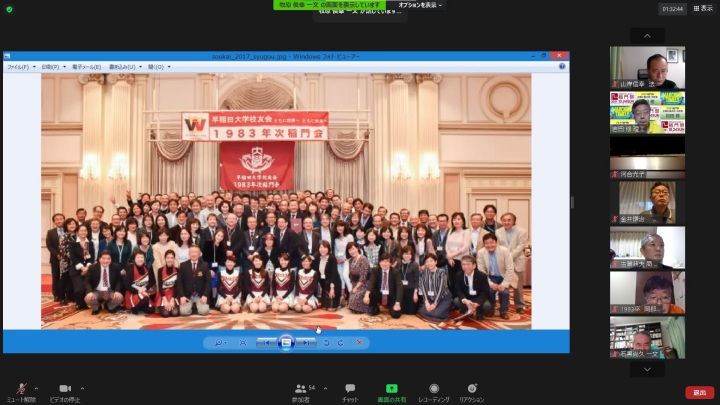Open the view options dropdown beside share banner
Screen dimensions: 720x405
coord(420,5)
